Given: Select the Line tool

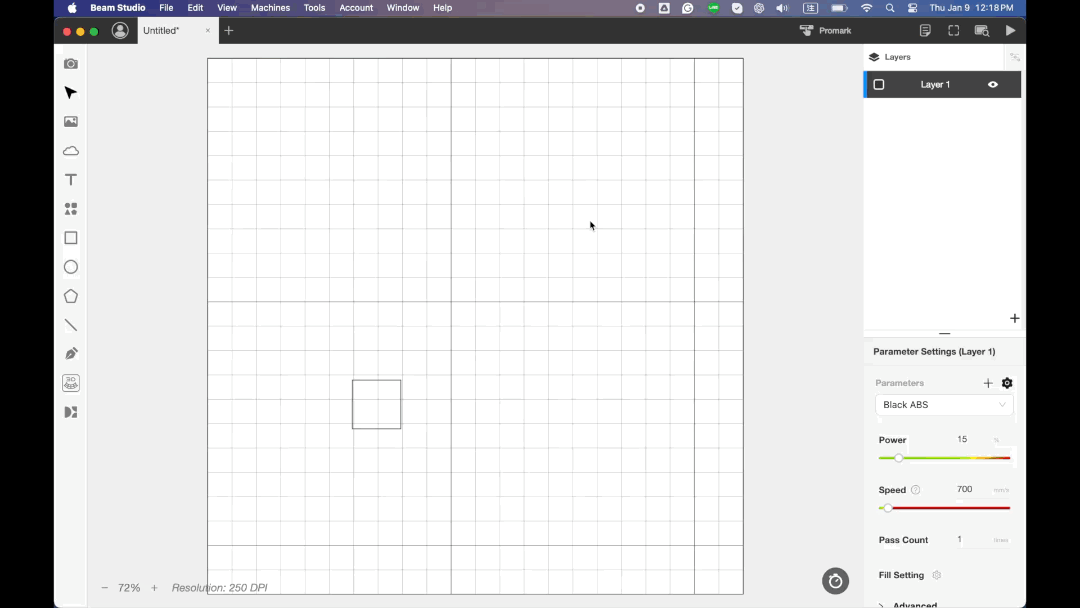Looking at the screenshot, I should click(71, 325).
